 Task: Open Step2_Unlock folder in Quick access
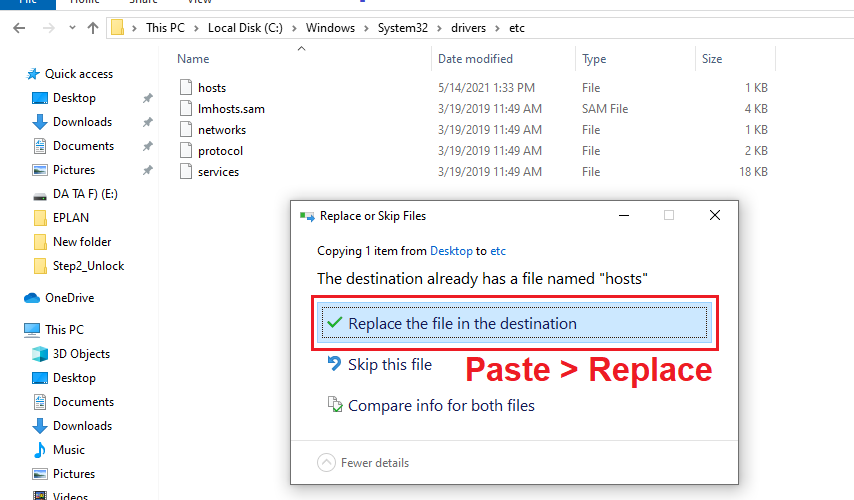pyautogui.click(x=88, y=266)
